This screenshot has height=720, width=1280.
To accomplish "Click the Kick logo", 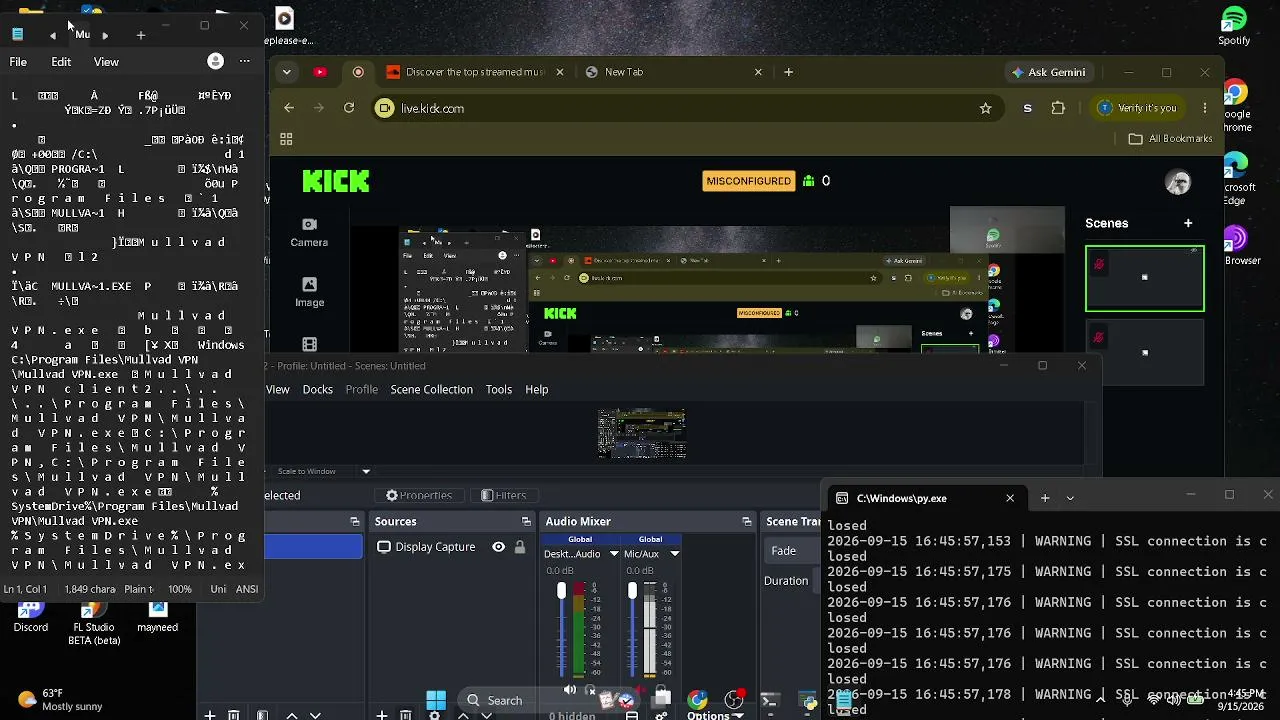I will pyautogui.click(x=336, y=181).
